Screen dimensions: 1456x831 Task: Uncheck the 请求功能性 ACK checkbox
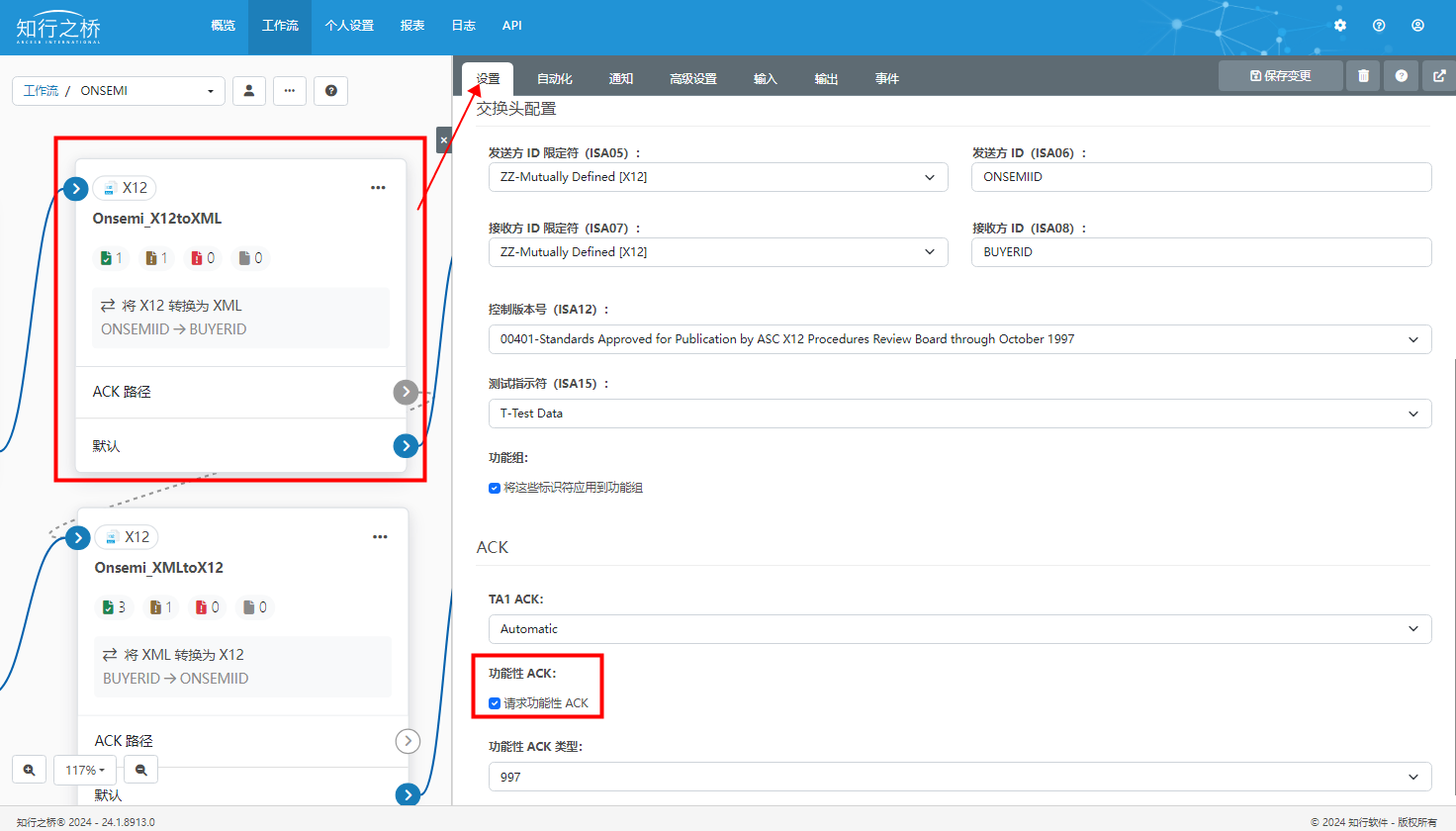pos(495,703)
